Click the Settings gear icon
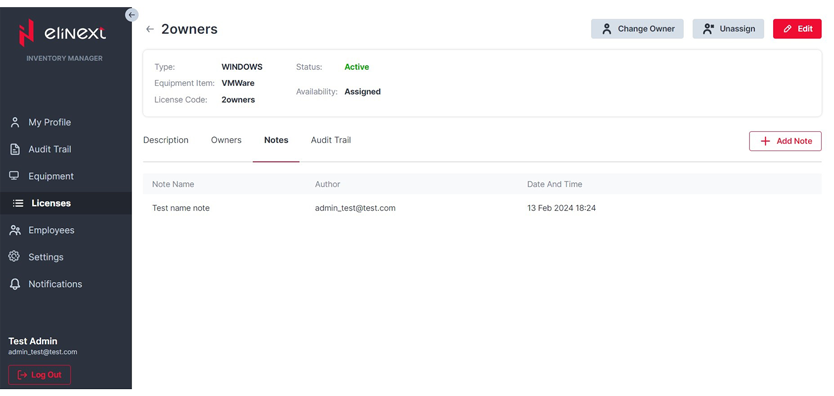 click(x=15, y=257)
